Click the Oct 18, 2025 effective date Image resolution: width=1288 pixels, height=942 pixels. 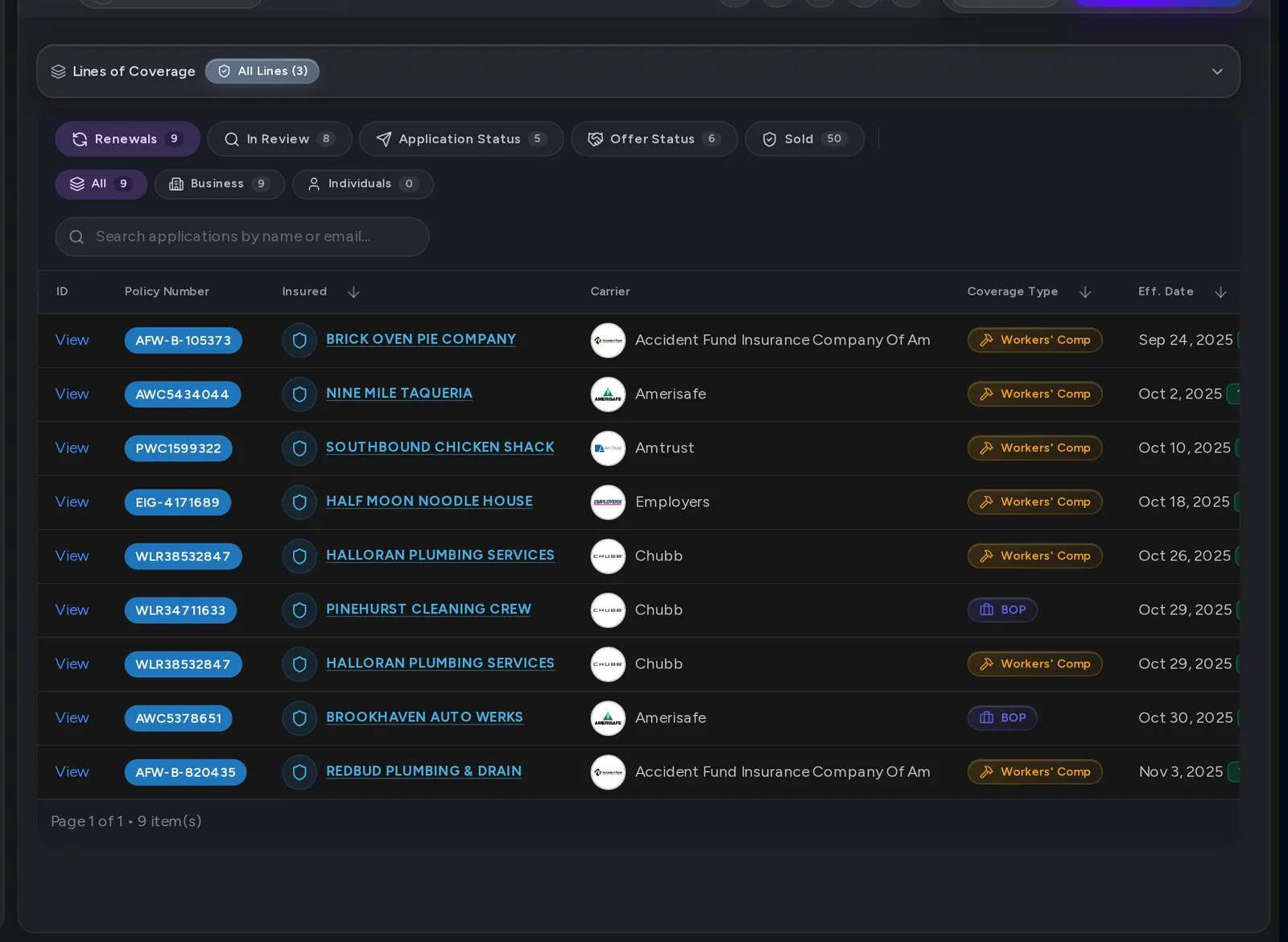[x=1184, y=502]
